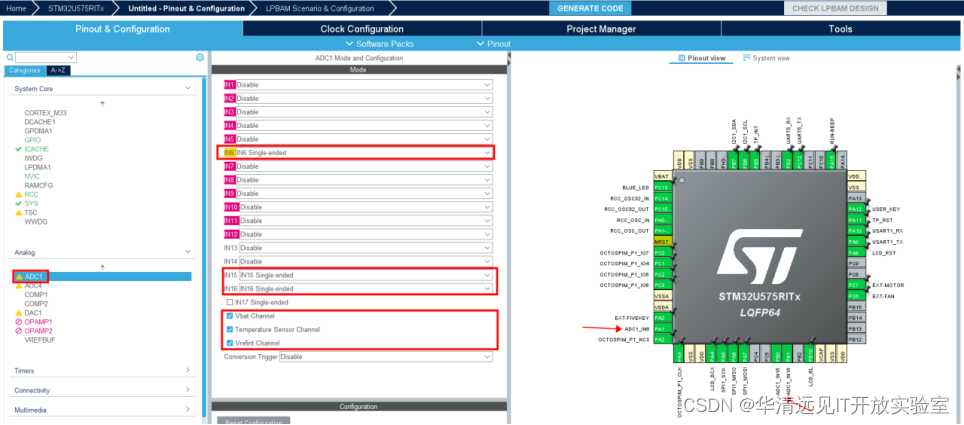Select pin PA12 labeled USER_KEY
This screenshot has width=964, height=425.
(855, 209)
